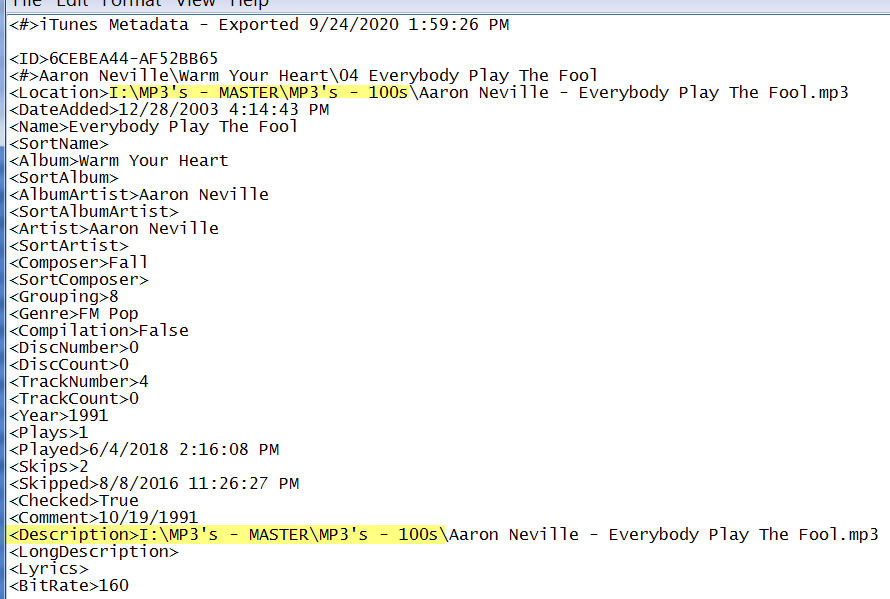Click the DateAdded 12/28/2003 line
The width and height of the screenshot is (890, 599).
pyautogui.click(x=169, y=110)
